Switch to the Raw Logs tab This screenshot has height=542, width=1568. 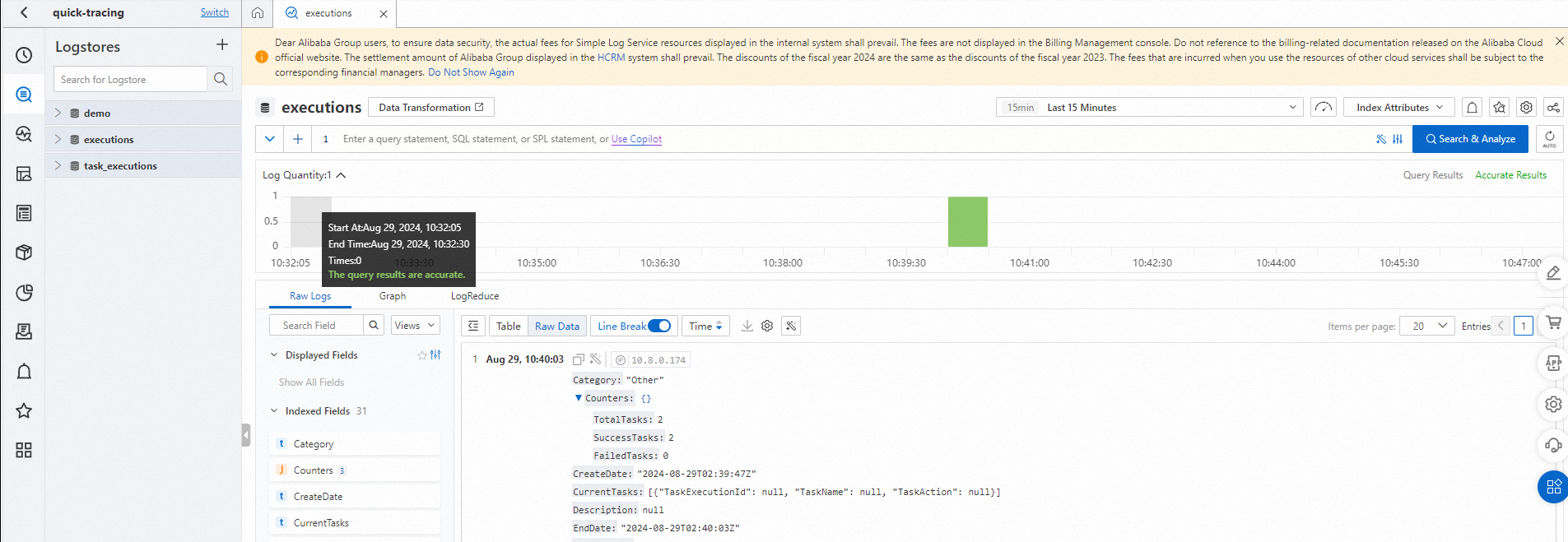[310, 296]
